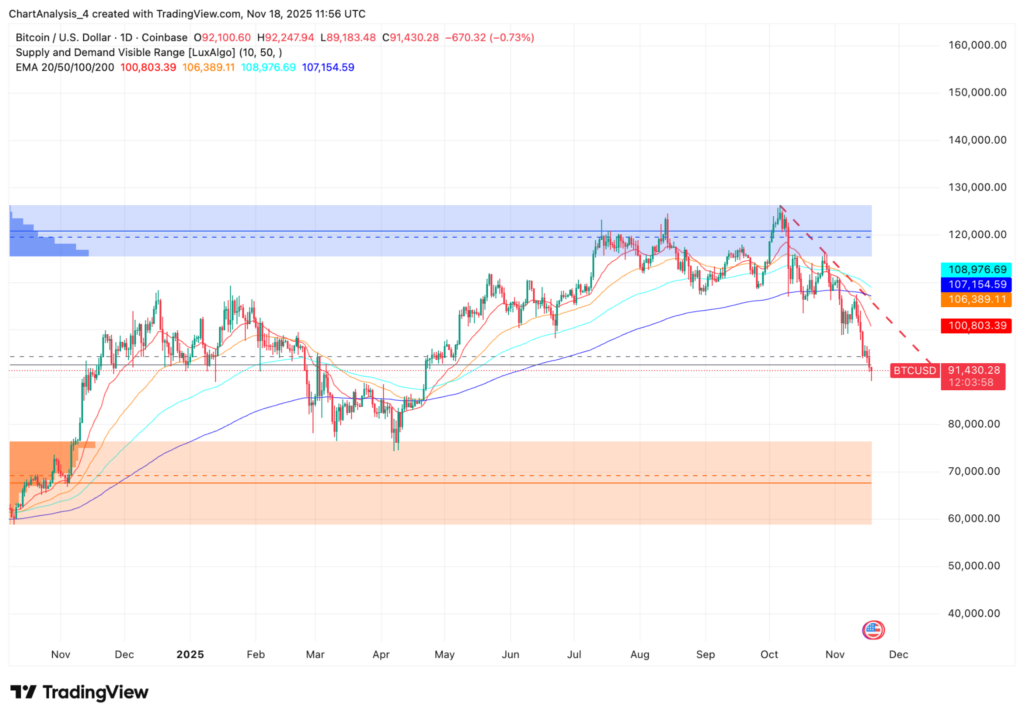Click the US flag economic event marker
The image size is (1024, 718).
click(x=873, y=629)
